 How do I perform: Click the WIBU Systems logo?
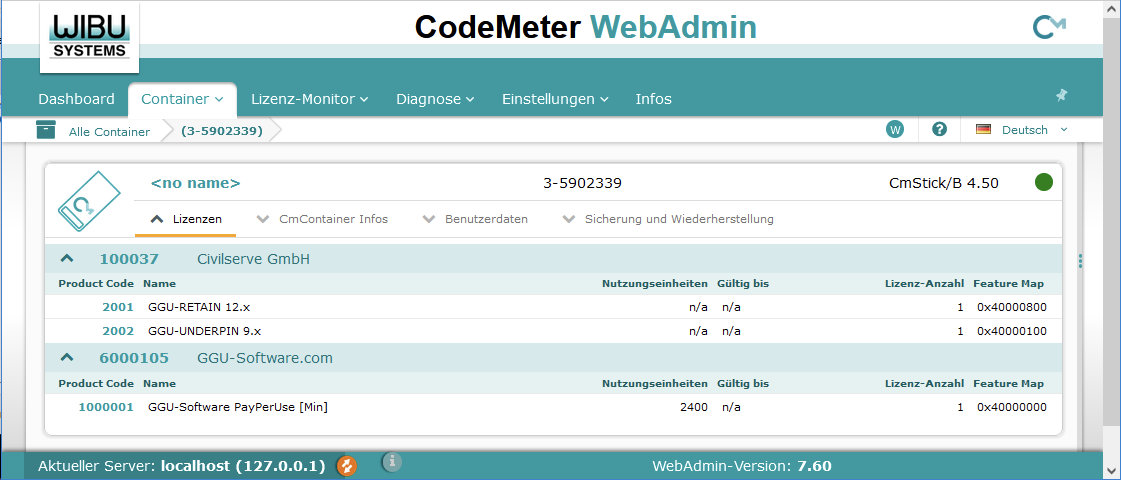(x=89, y=36)
